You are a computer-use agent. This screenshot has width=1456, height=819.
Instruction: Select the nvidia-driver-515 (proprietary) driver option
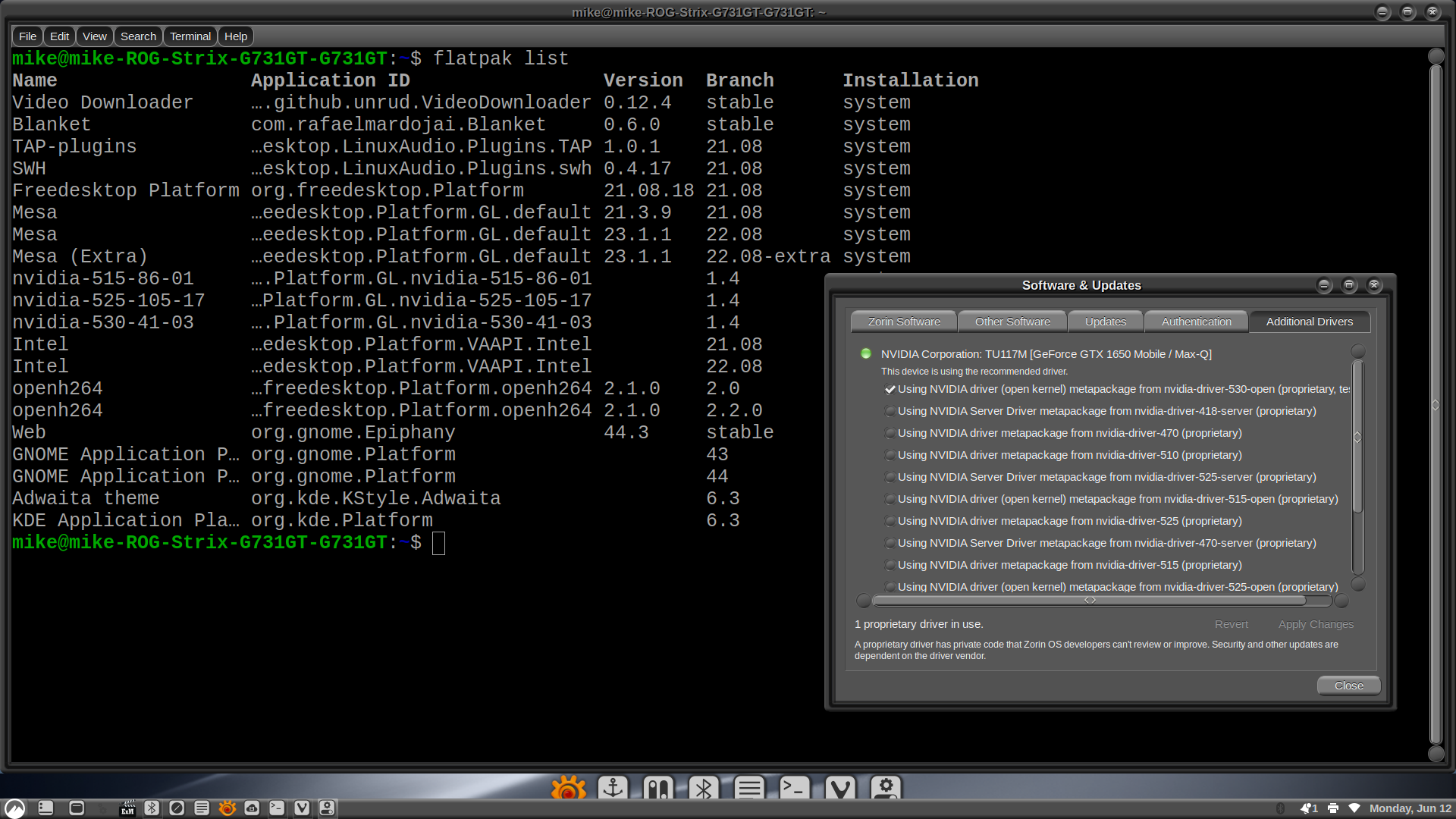pos(1063,565)
